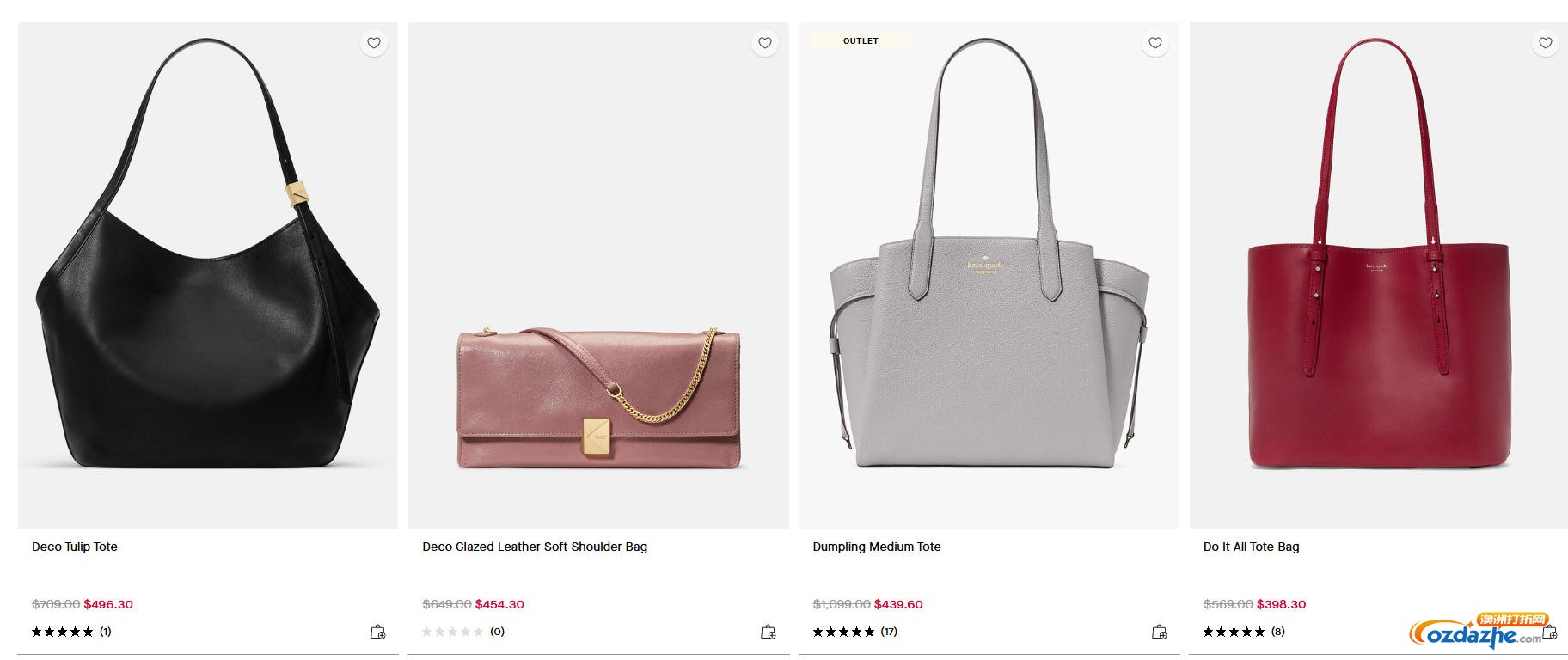Open the Do It All Tote Bag title
This screenshot has height=660, width=1568.
click(1251, 547)
